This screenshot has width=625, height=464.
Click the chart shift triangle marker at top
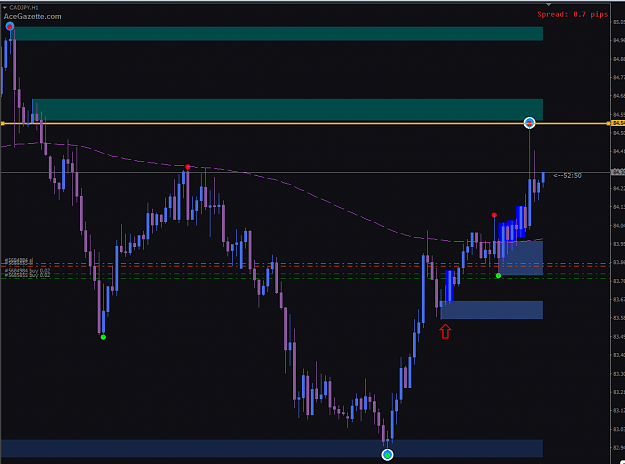tap(549, 5)
